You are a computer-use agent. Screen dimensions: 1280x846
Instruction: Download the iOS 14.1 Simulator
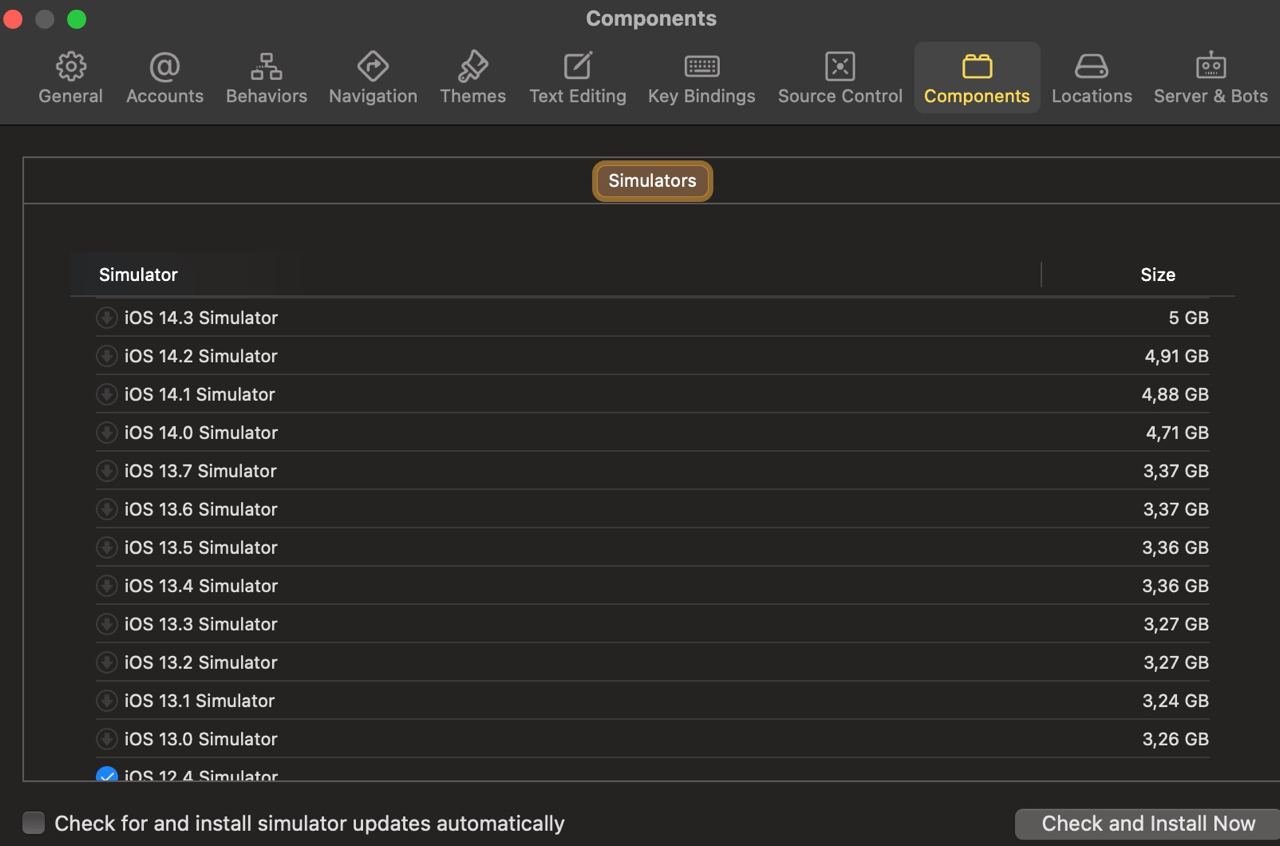pyautogui.click(x=106, y=394)
